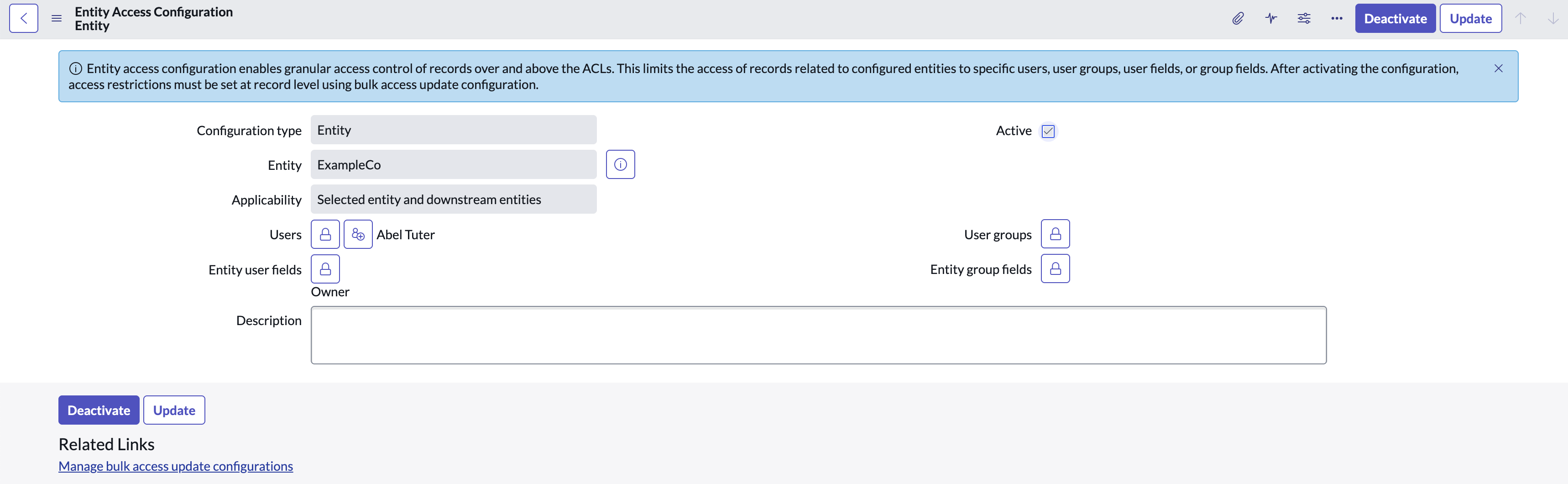Unlock the Entity user fields lock
The image size is (1568, 484).
point(325,269)
